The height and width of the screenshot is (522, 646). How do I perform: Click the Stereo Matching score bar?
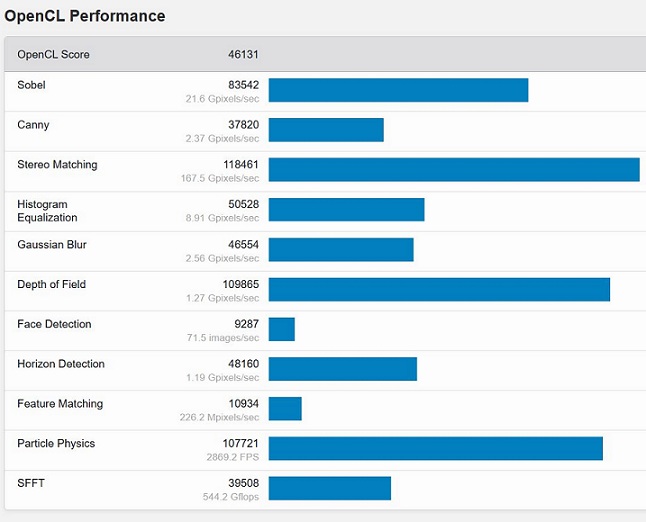[x=454, y=170]
